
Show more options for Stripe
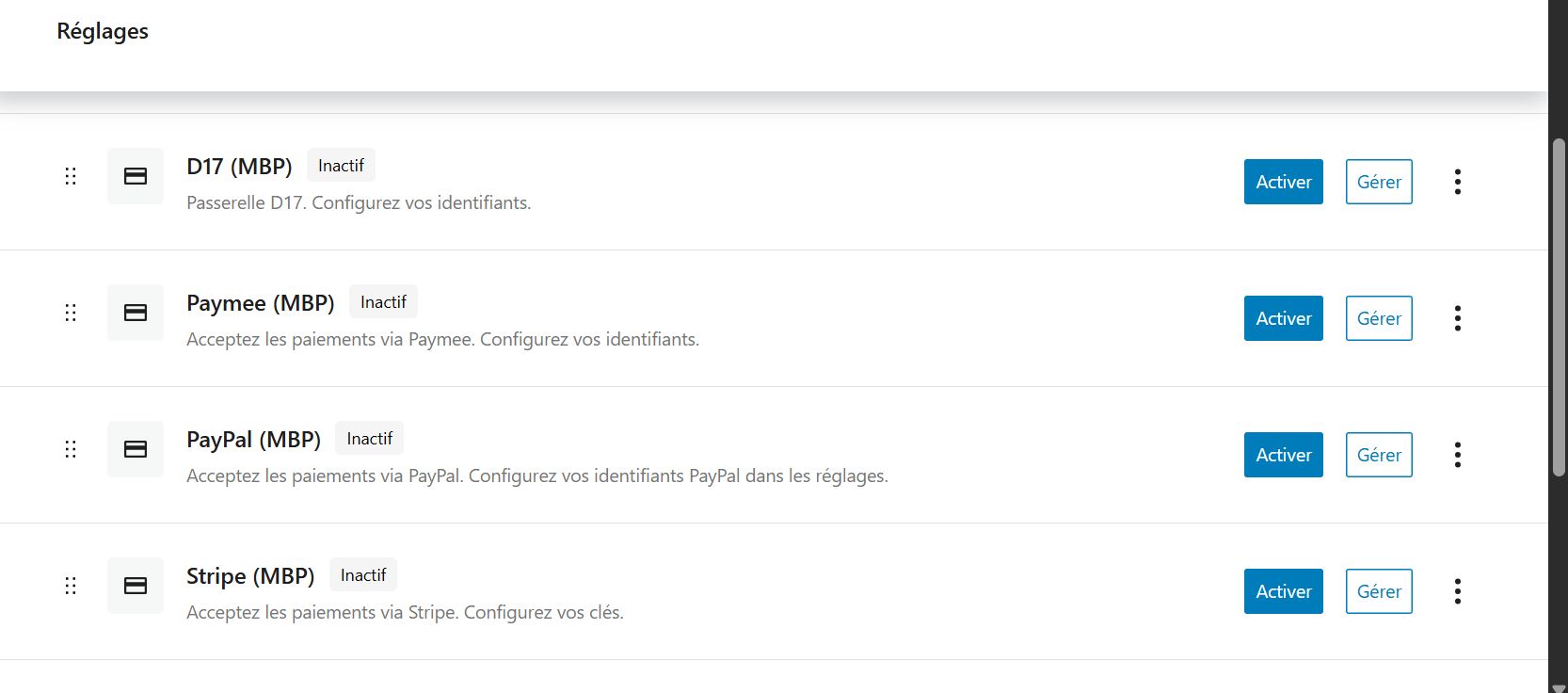coord(1457,591)
